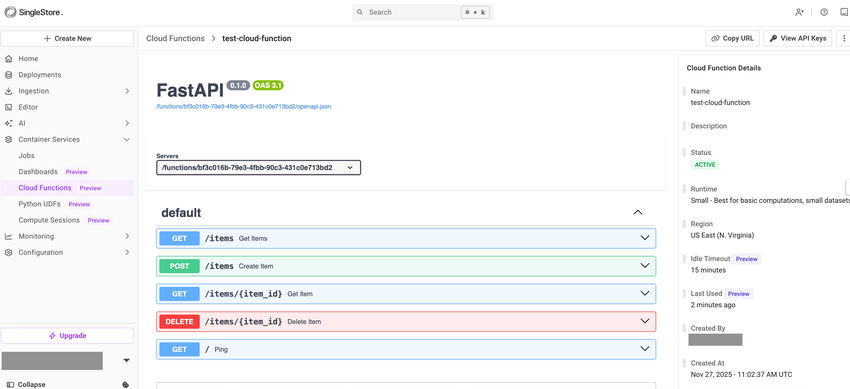Click the Copy URL button
The width and height of the screenshot is (850, 389).
pos(732,38)
